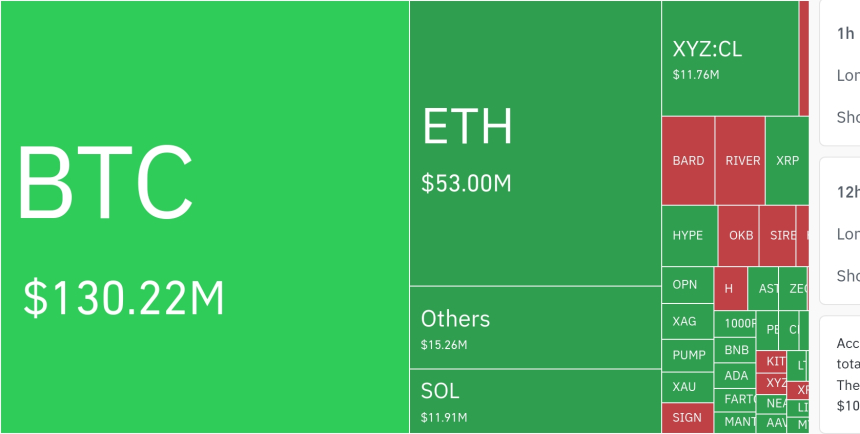Click the XAG tile
Image resolution: width=860 pixels, height=434 pixels.
tap(686, 321)
